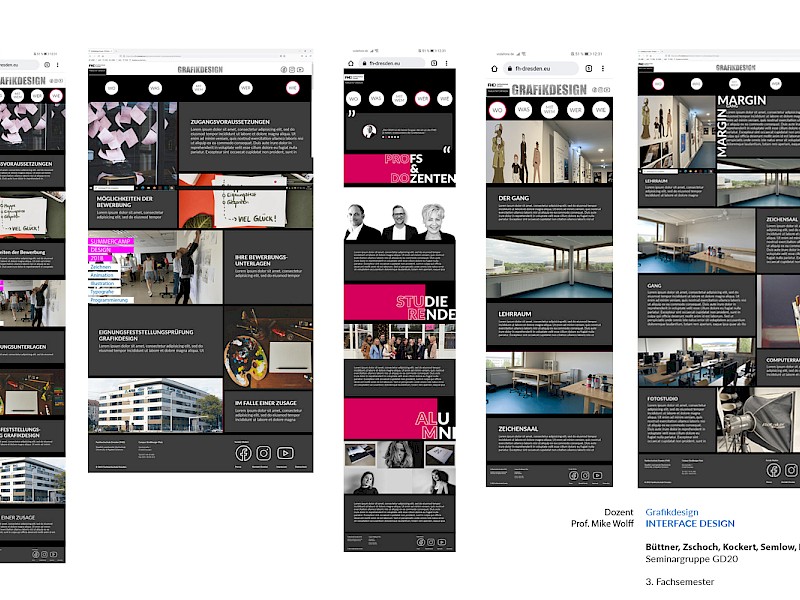The image size is (800, 600).
Task: Click WER circle in Der Gang mobile mockup
Action: point(575,110)
